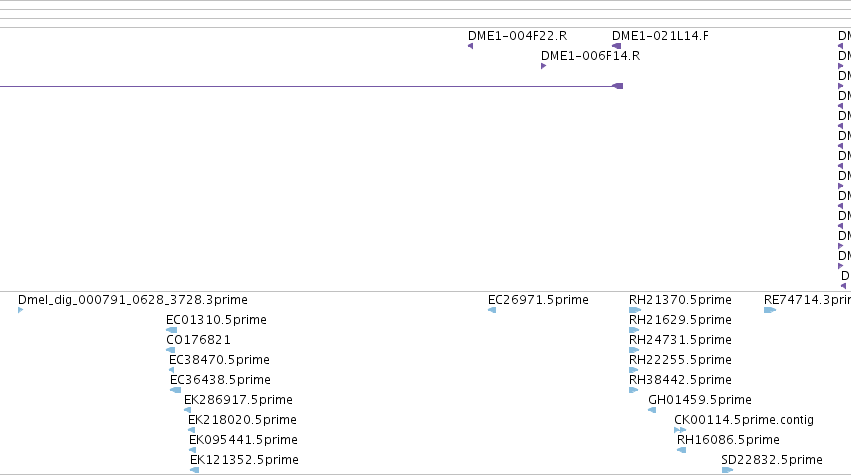Image resolution: width=851 pixels, height=475 pixels.
Task: Click the blue glyph under RE74714.3prime
Action: click(770, 310)
